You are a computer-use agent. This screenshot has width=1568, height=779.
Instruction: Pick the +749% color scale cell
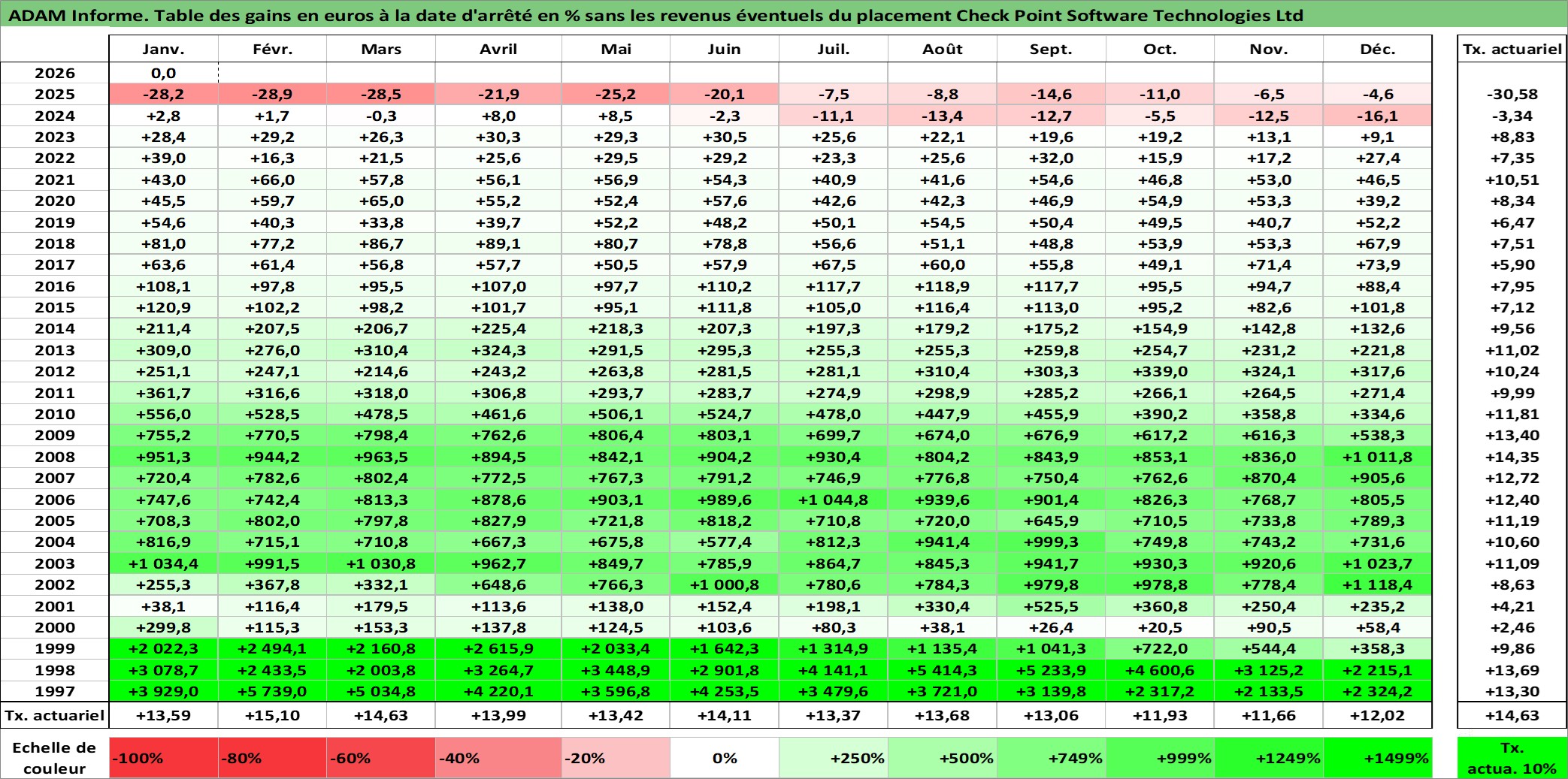[x=1052, y=758]
